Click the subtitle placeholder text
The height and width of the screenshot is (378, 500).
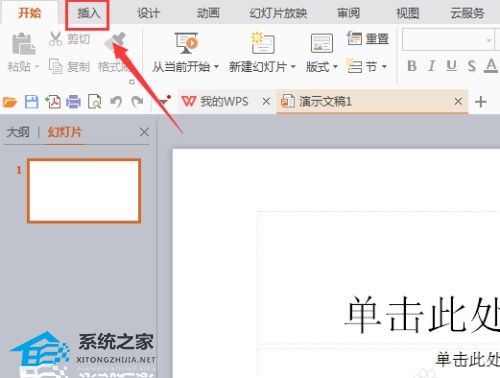point(467,359)
